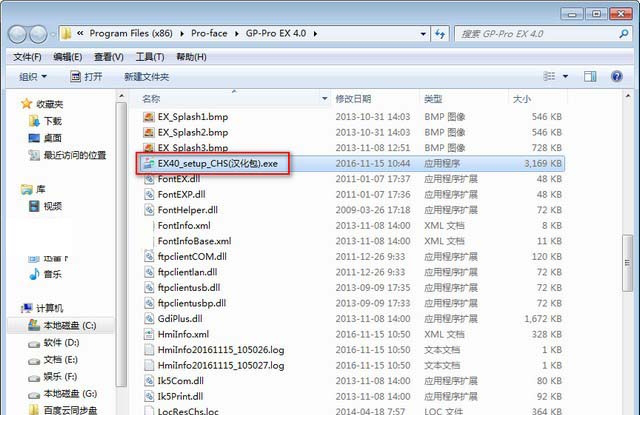The image size is (640, 431).
Task: Open 百度云同步盘 folder in sidebar
Action: (x=63, y=410)
